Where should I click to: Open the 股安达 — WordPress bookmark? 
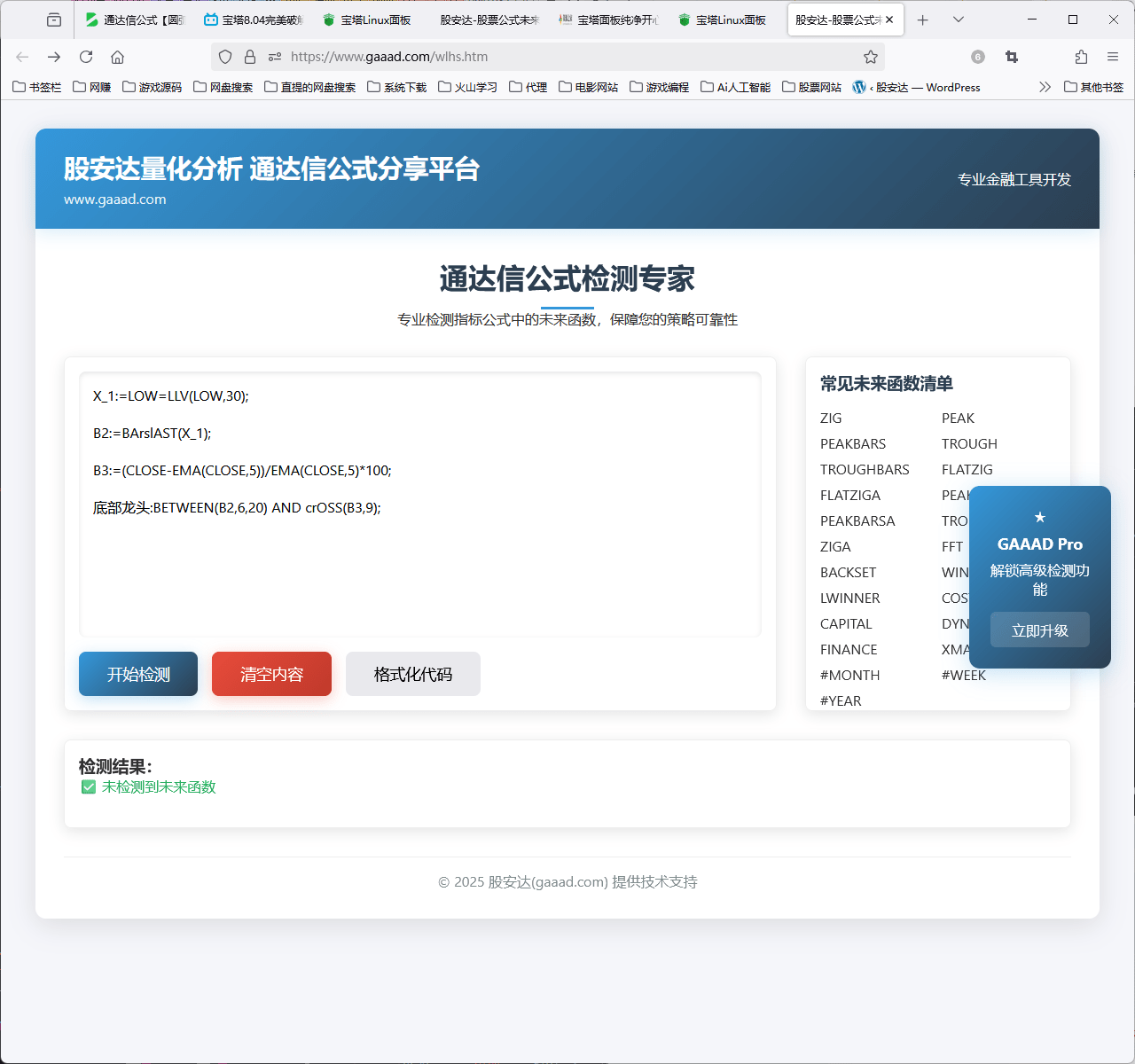pos(916,87)
